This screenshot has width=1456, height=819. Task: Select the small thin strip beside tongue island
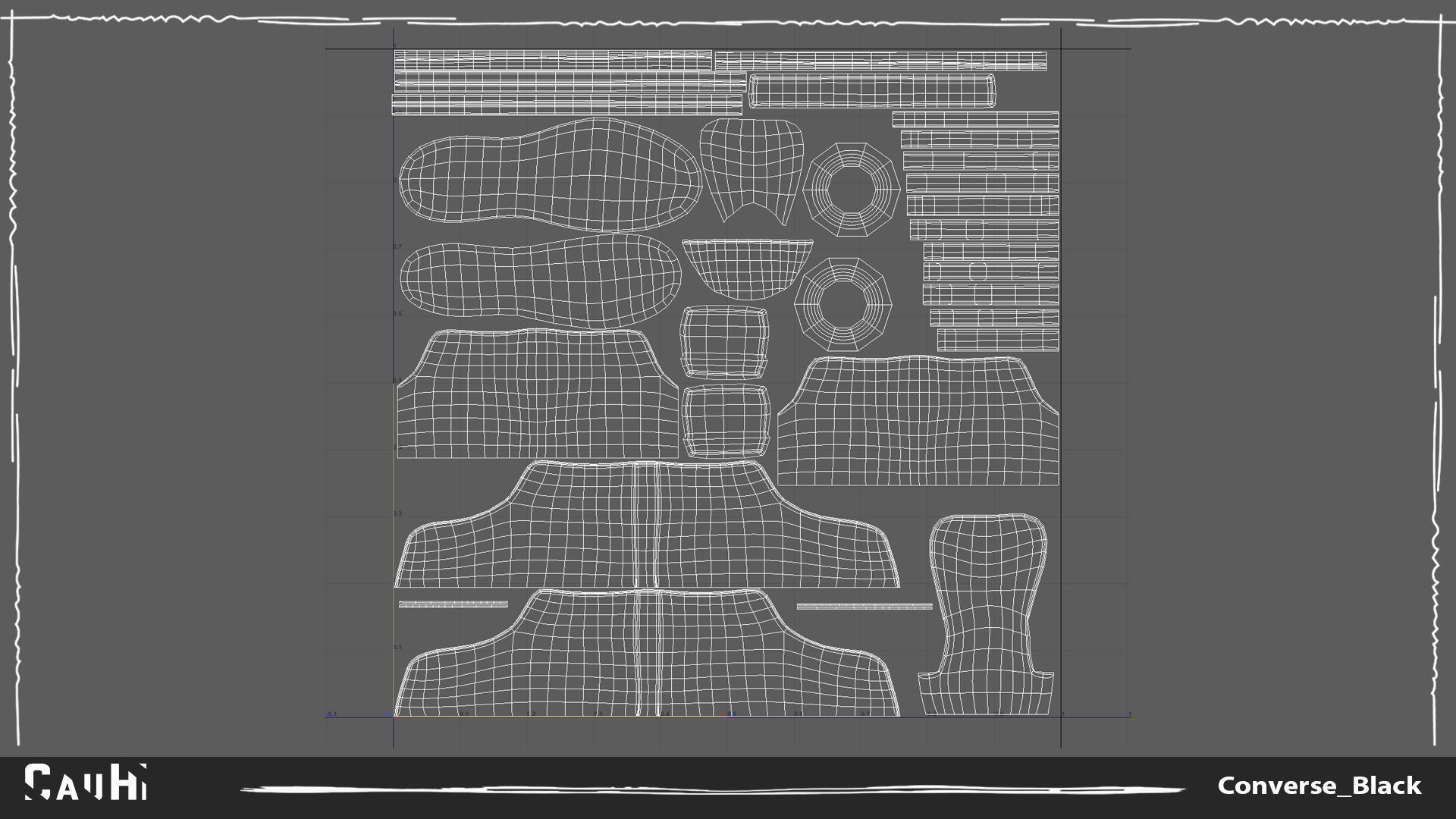click(x=864, y=607)
